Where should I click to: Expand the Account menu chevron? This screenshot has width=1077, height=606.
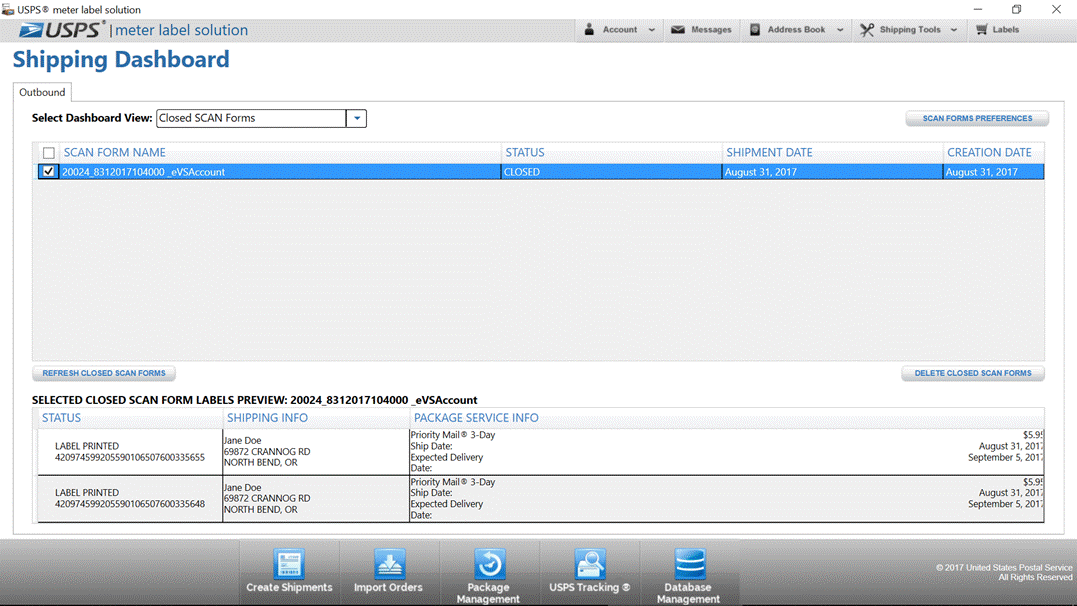coord(652,30)
